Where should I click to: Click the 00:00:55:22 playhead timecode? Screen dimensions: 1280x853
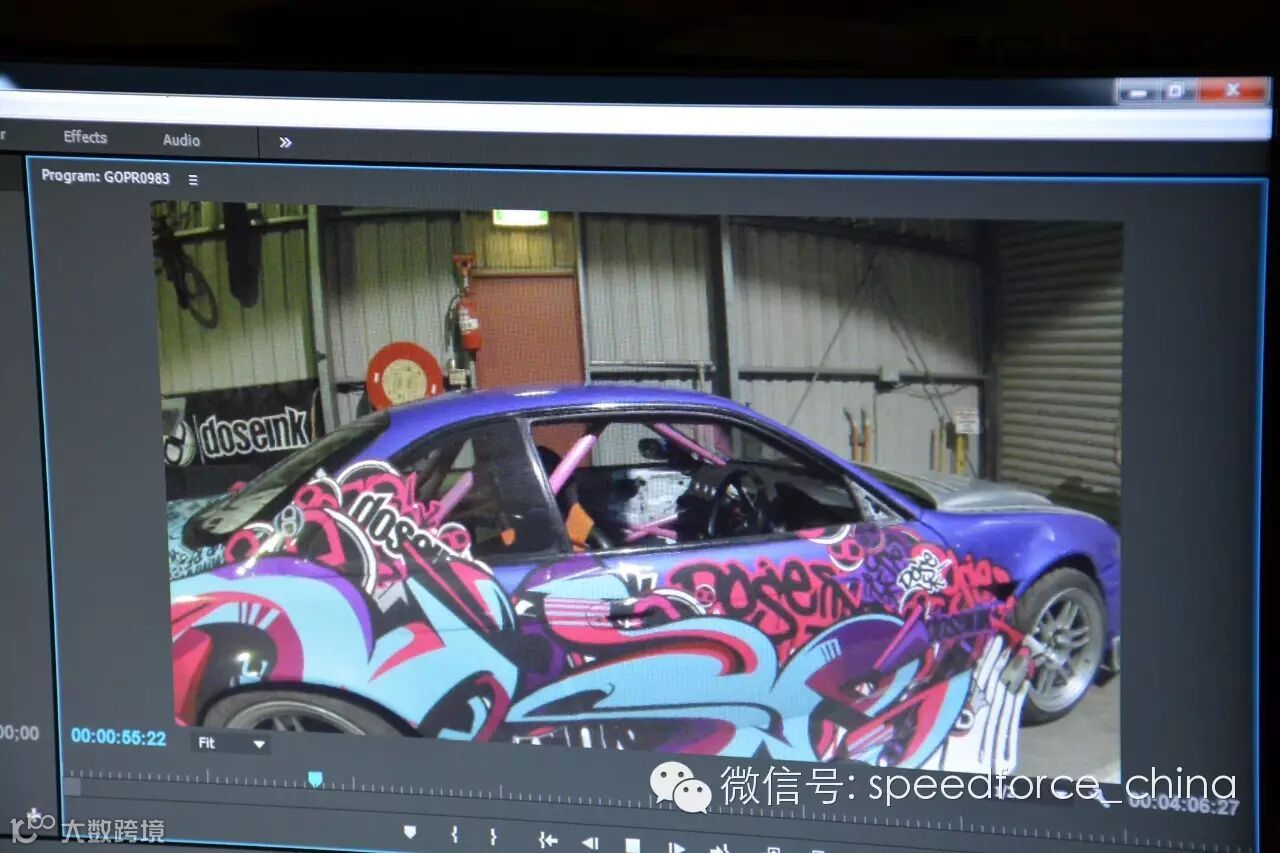tap(118, 737)
